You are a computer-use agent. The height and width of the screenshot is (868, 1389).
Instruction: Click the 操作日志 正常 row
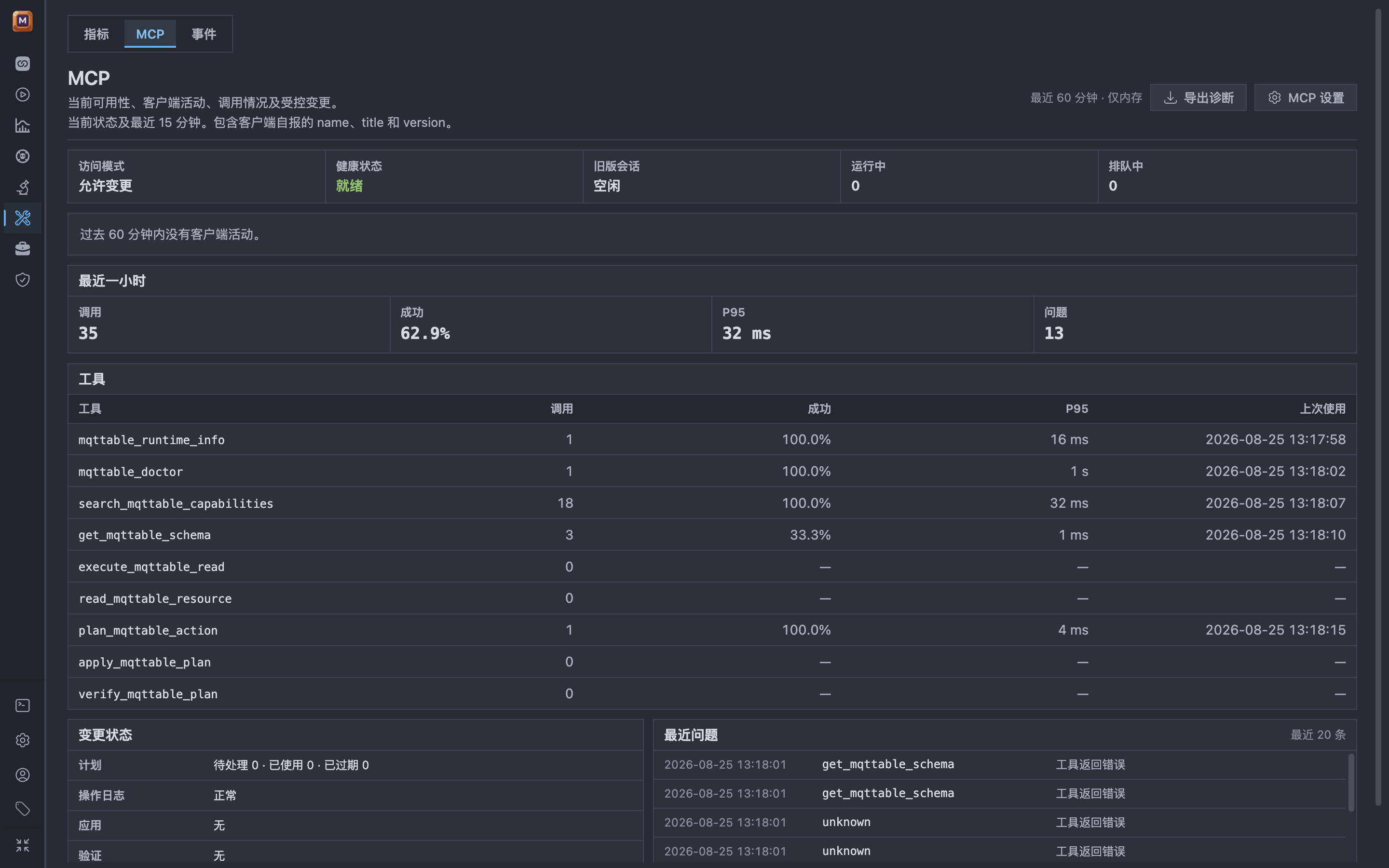[x=356, y=796]
